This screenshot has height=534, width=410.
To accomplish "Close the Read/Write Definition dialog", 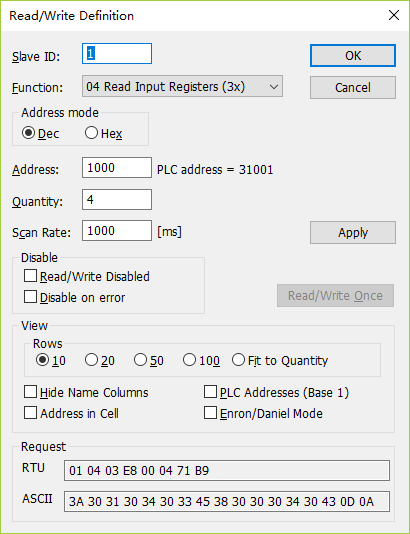I will [394, 15].
